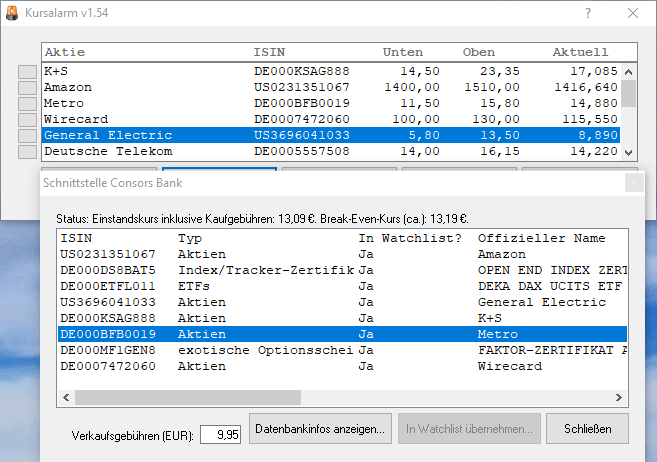657x462 pixels.
Task: Click the Offizieller Name column header
Action: click(541, 238)
